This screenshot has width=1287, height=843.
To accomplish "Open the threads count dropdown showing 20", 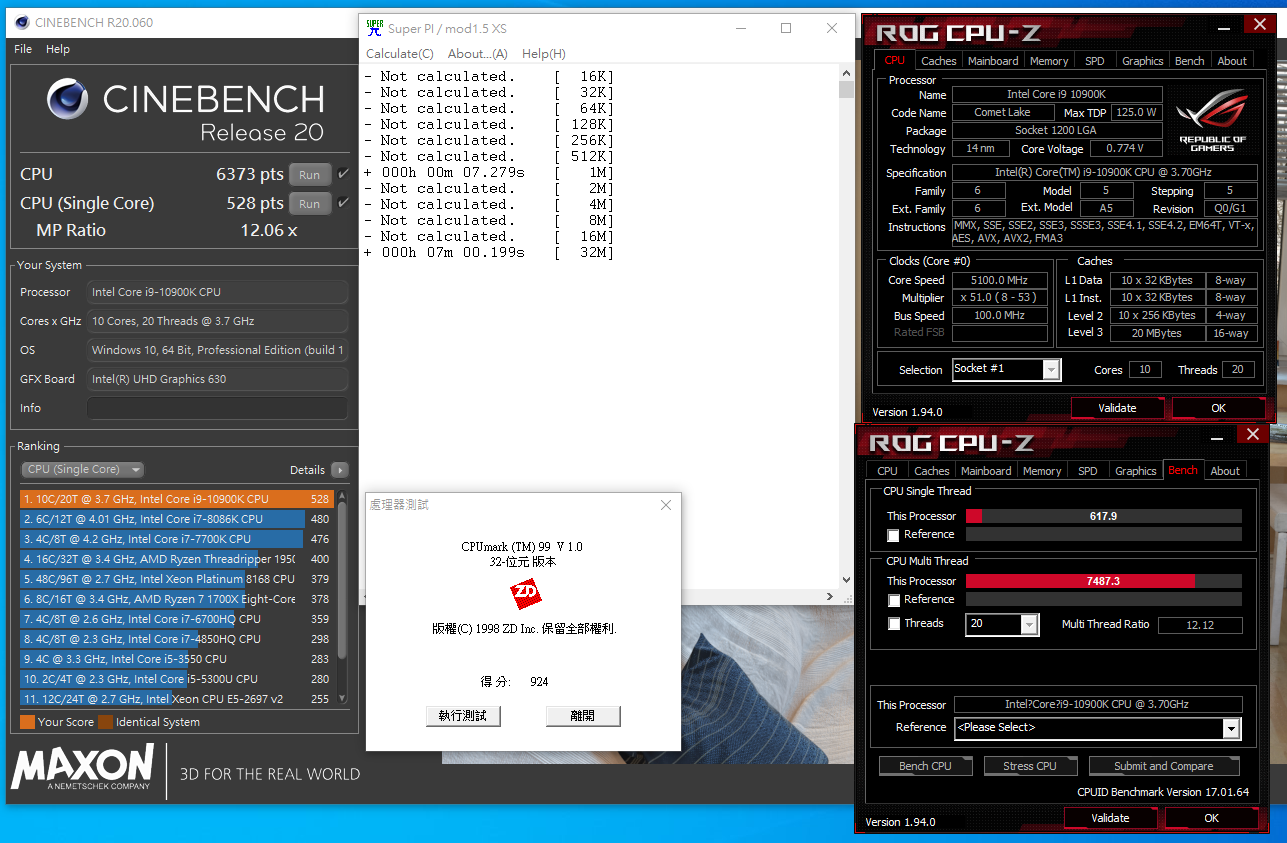I will click(x=1002, y=624).
